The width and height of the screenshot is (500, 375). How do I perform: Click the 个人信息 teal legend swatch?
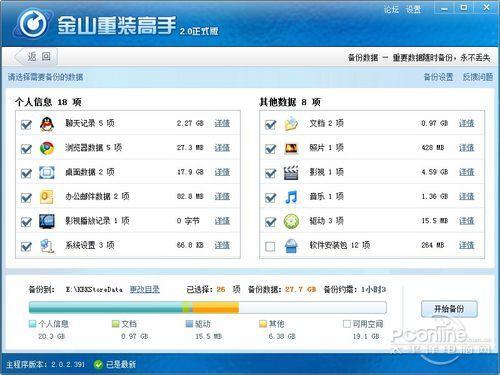point(32,324)
